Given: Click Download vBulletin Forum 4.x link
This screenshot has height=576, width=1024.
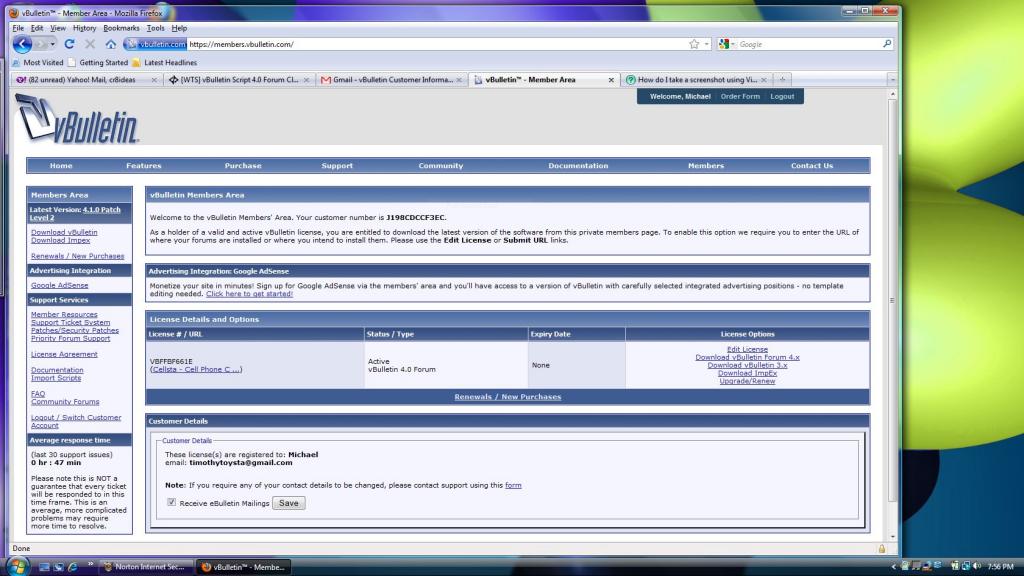Looking at the screenshot, I should [747, 357].
